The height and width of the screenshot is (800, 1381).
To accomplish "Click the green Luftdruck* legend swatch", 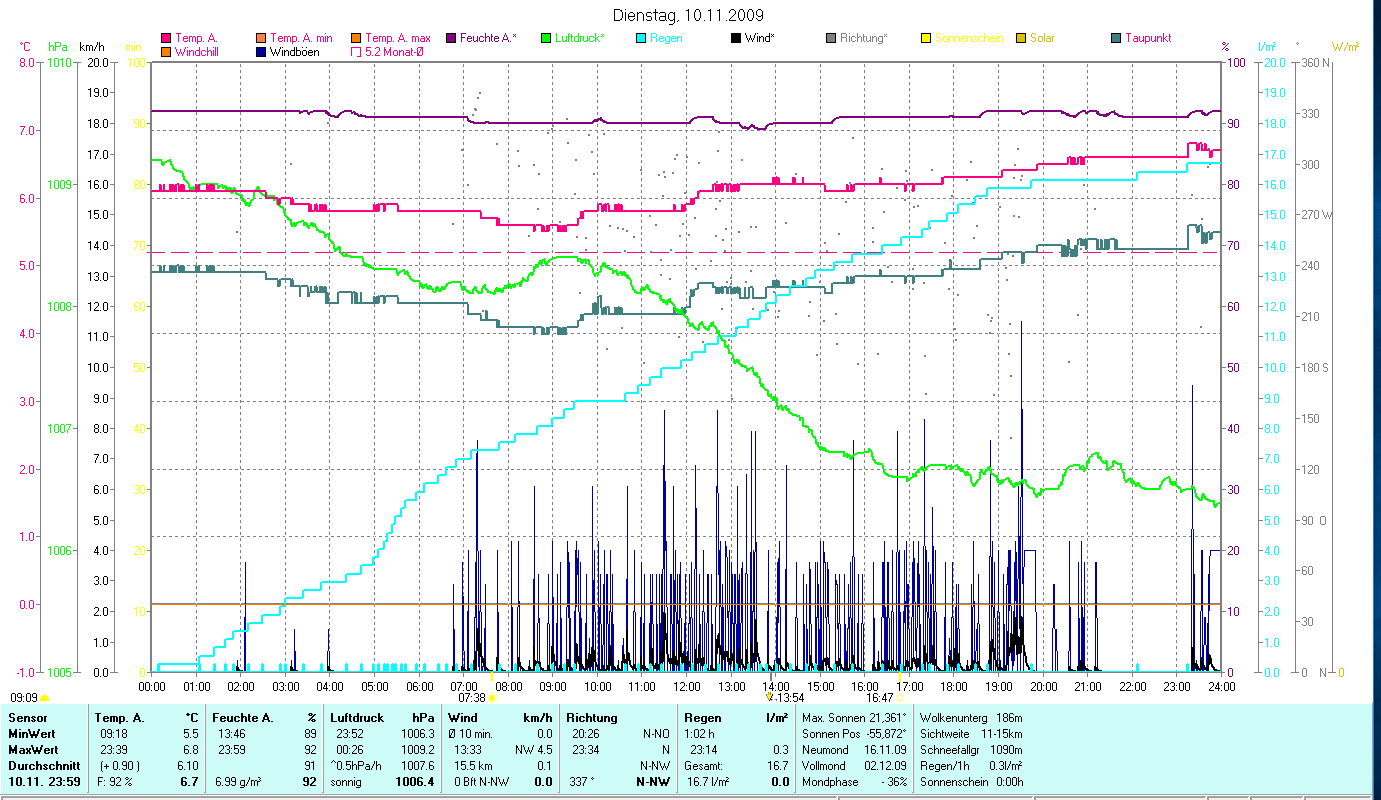I will 546,38.
